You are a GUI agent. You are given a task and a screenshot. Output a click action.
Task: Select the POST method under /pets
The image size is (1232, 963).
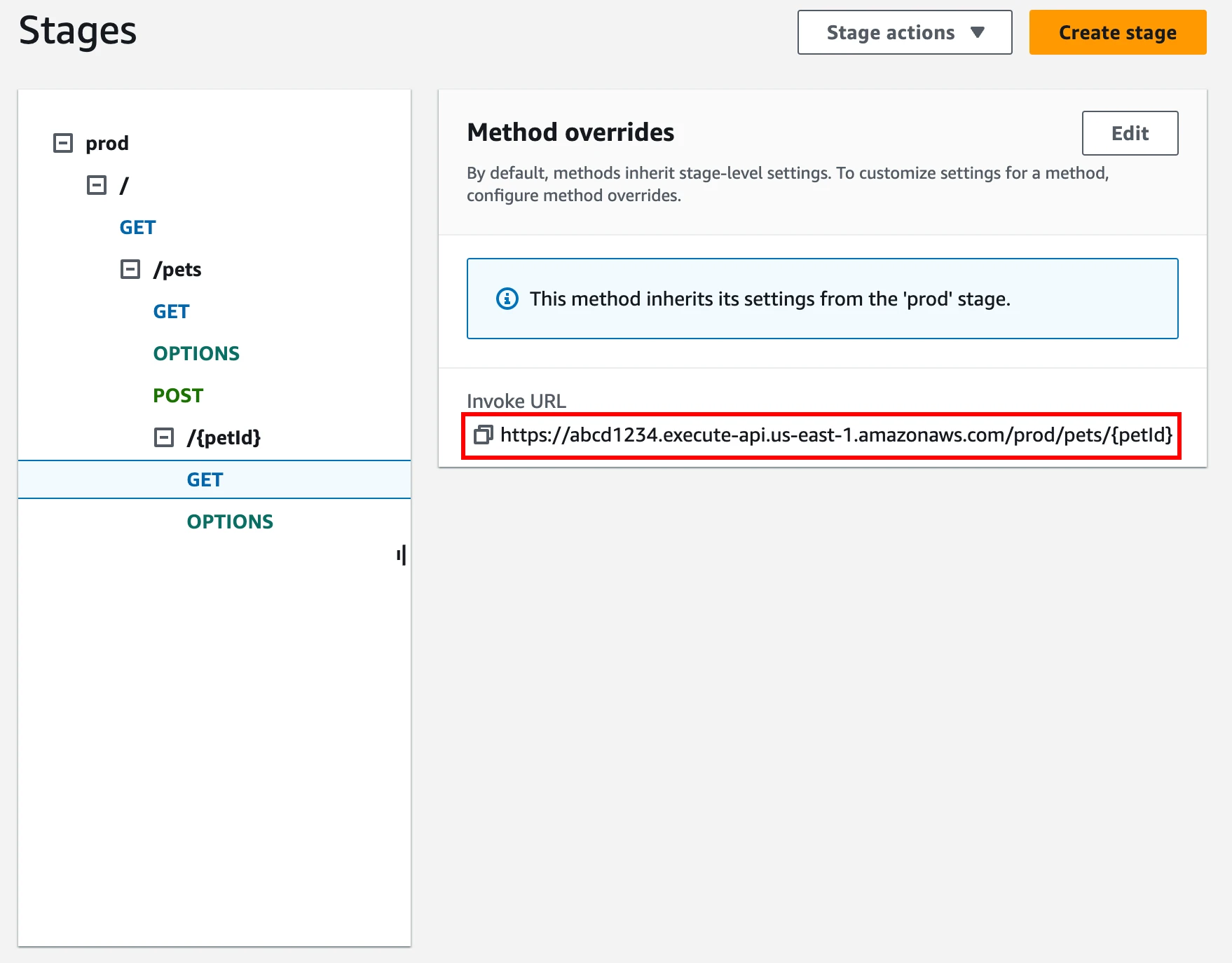click(178, 395)
